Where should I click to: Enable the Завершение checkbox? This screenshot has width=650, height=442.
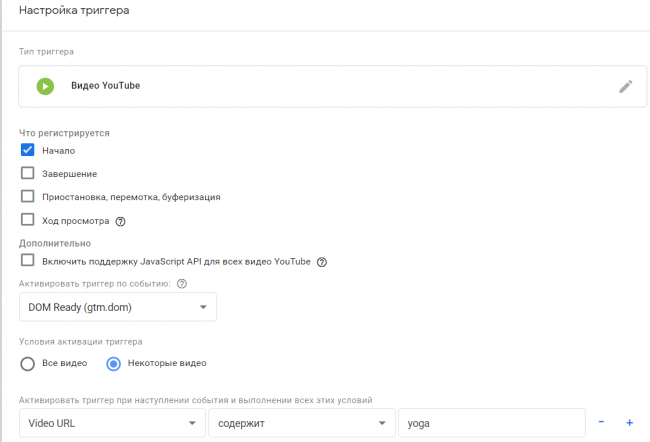[28, 173]
